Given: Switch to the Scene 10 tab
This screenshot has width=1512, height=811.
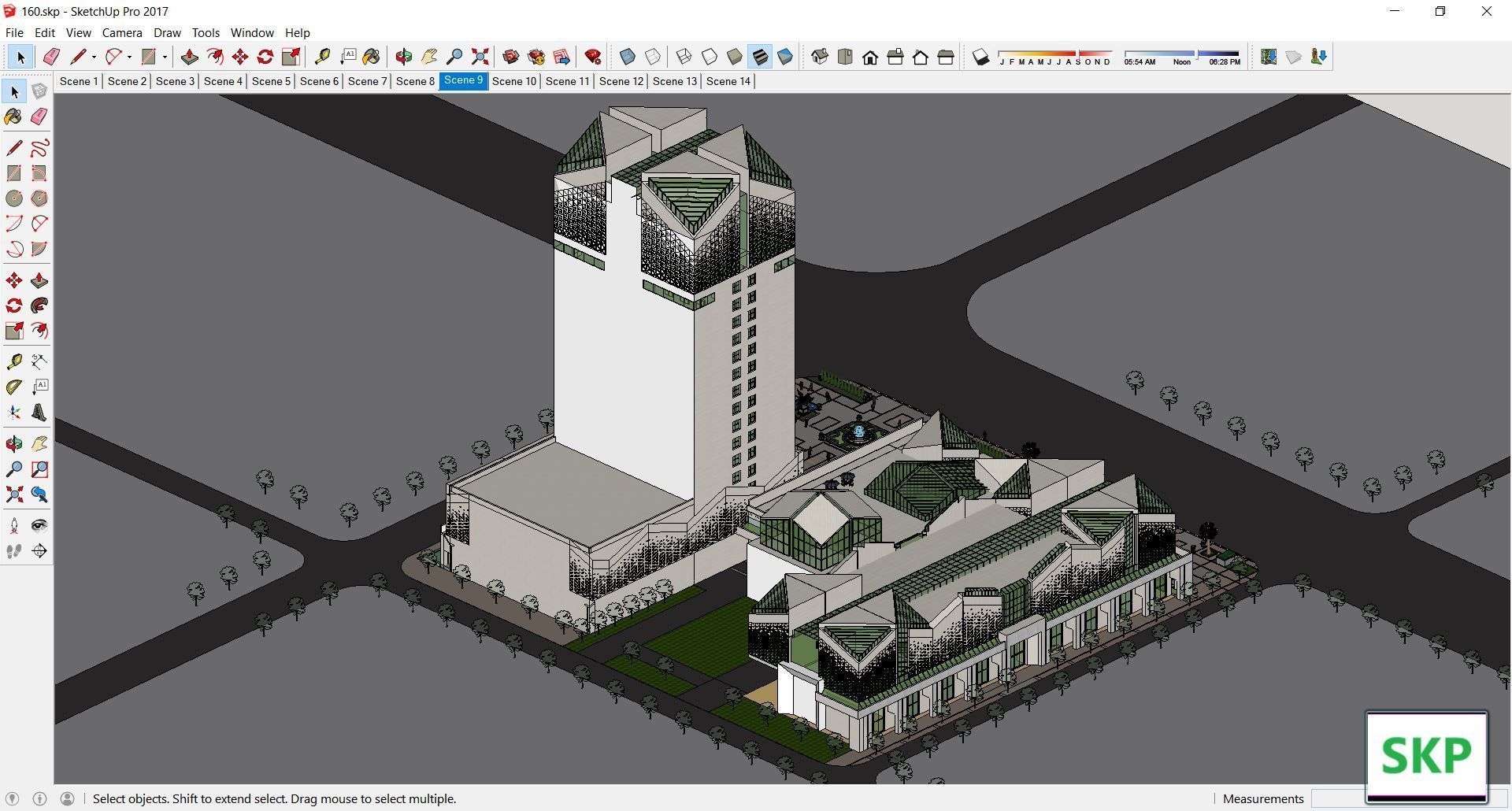Looking at the screenshot, I should (514, 81).
